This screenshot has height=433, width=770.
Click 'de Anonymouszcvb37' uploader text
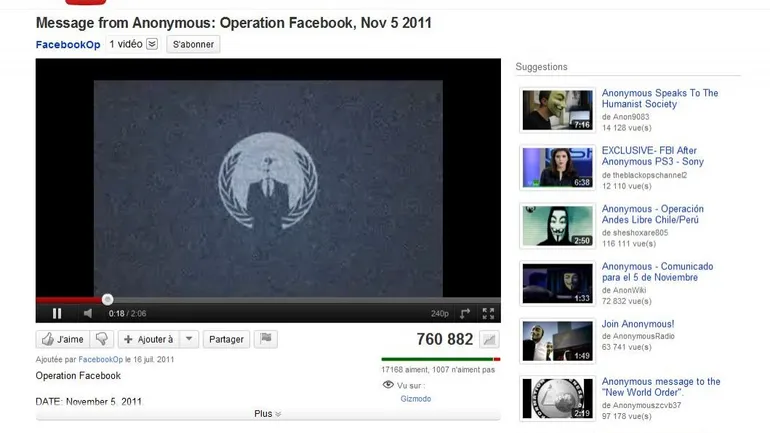641,405
